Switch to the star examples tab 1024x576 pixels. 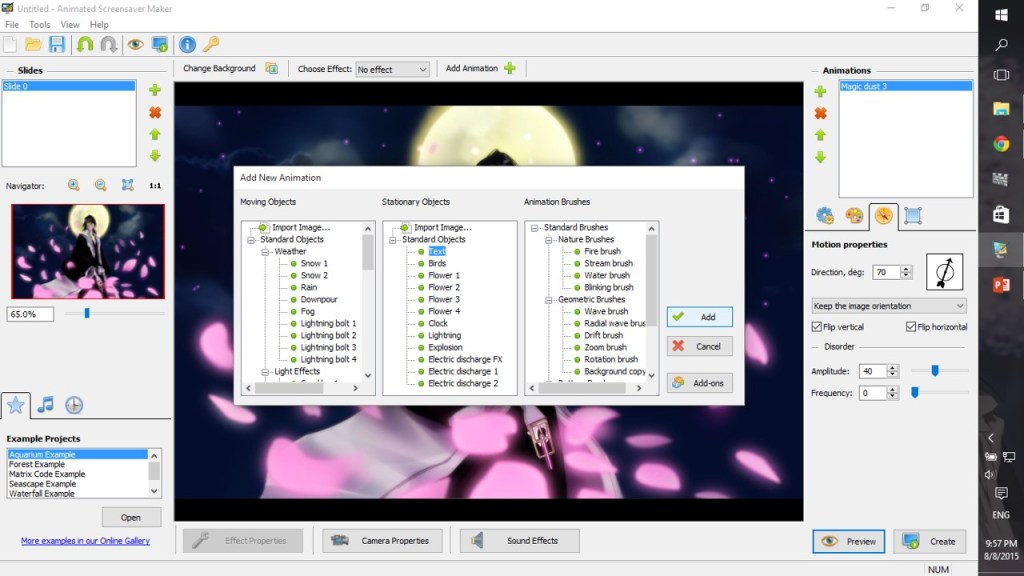16,405
